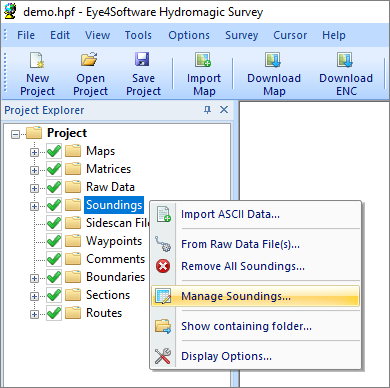The width and height of the screenshot is (390, 388).
Task: Click the Waypoints folder icon
Action: (x=73, y=241)
